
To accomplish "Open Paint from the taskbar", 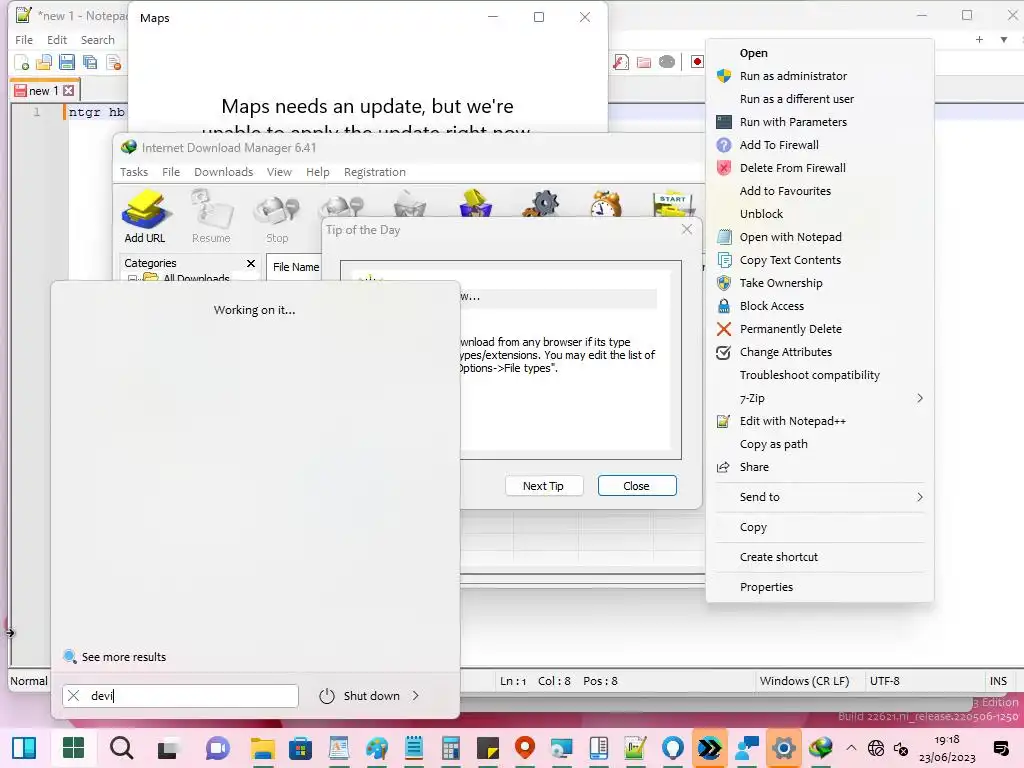I will pos(376,748).
